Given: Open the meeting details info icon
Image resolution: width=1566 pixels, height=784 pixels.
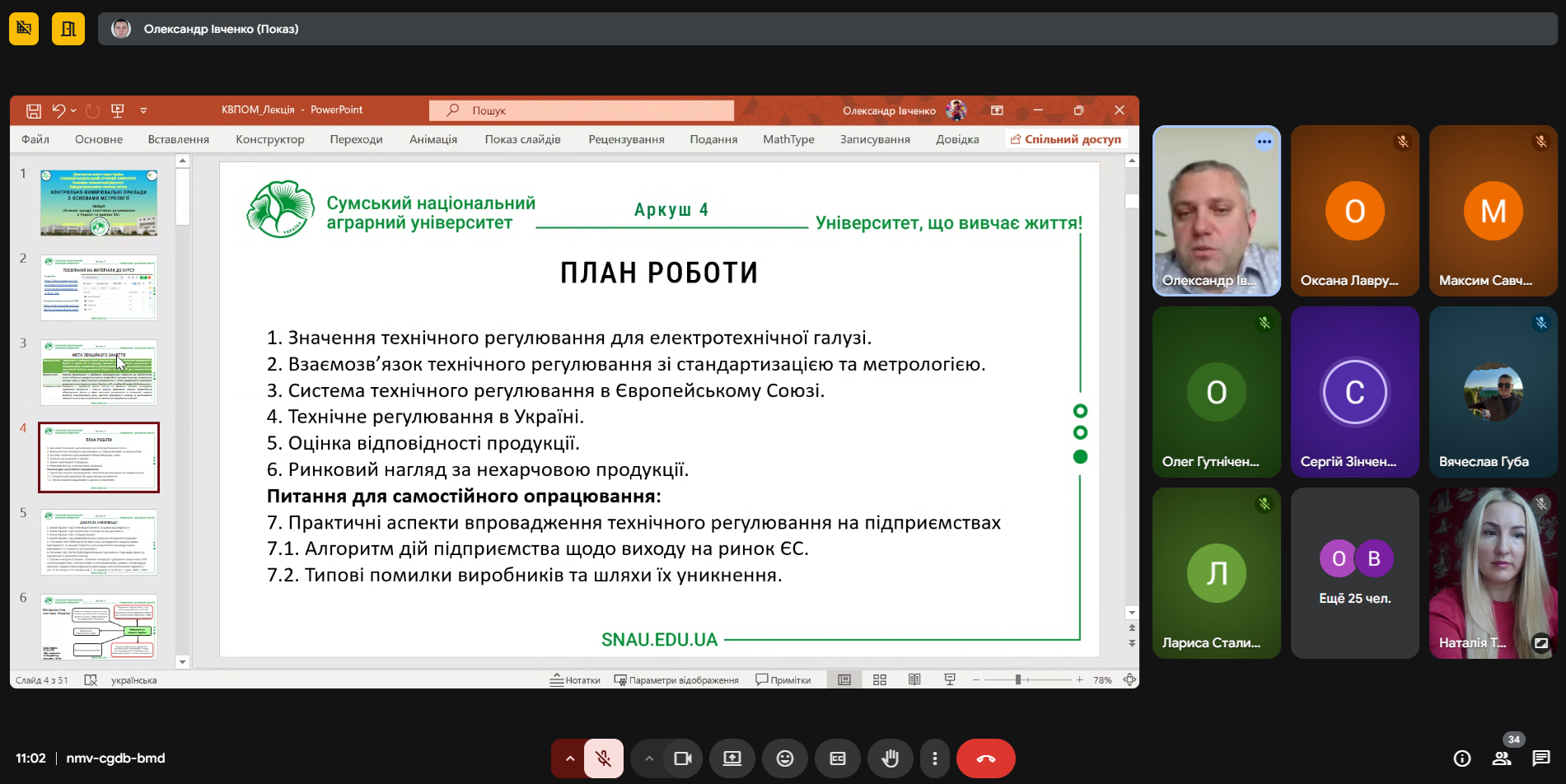Looking at the screenshot, I should [x=1462, y=758].
